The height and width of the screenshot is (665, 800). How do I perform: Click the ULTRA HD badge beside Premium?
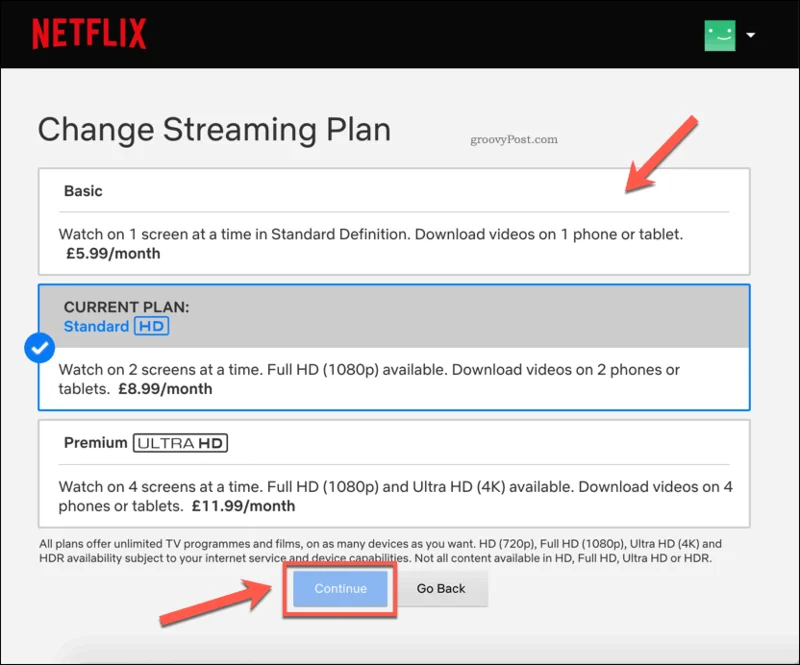point(180,443)
